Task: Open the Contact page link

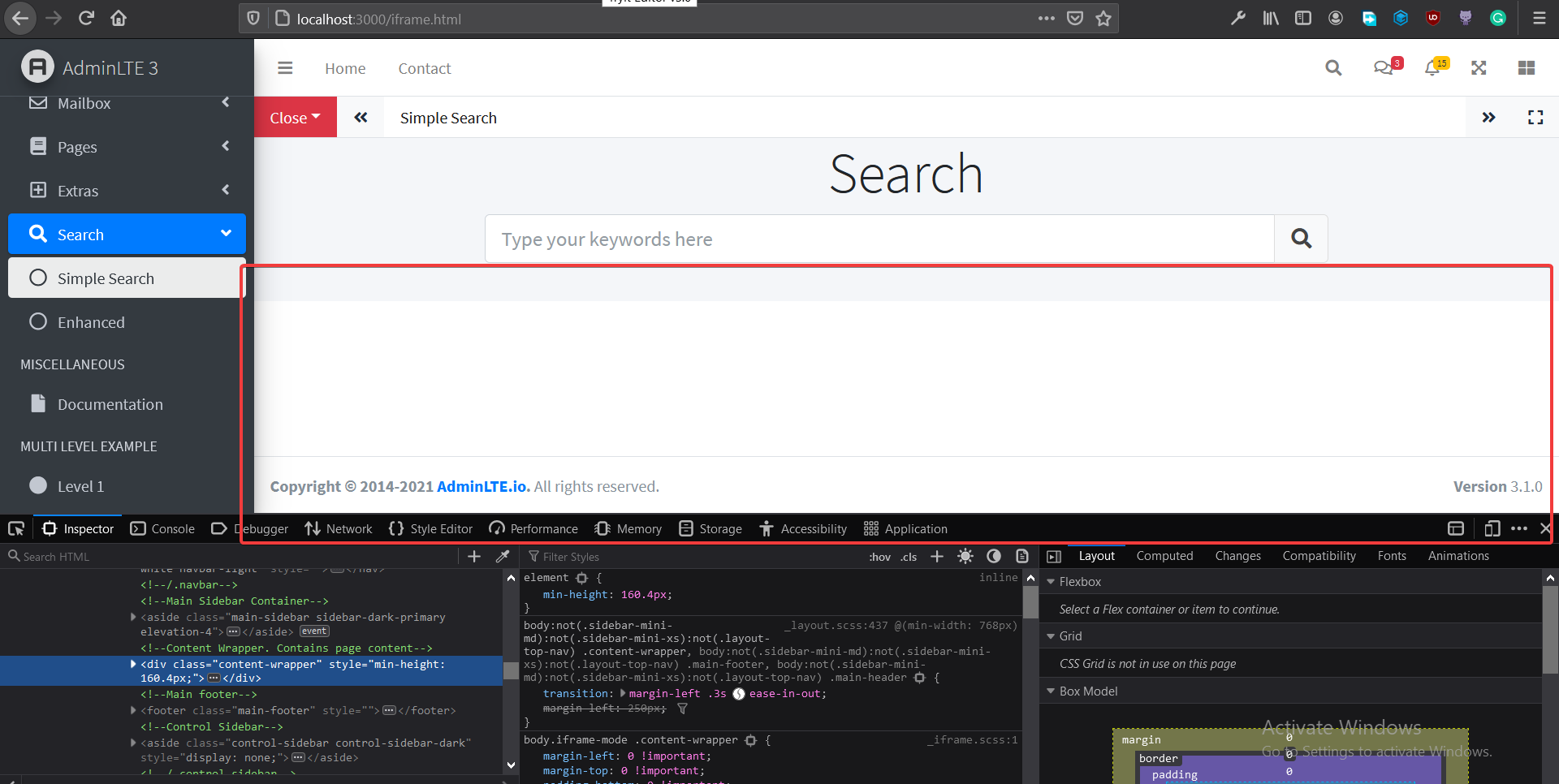Action: coord(424,68)
